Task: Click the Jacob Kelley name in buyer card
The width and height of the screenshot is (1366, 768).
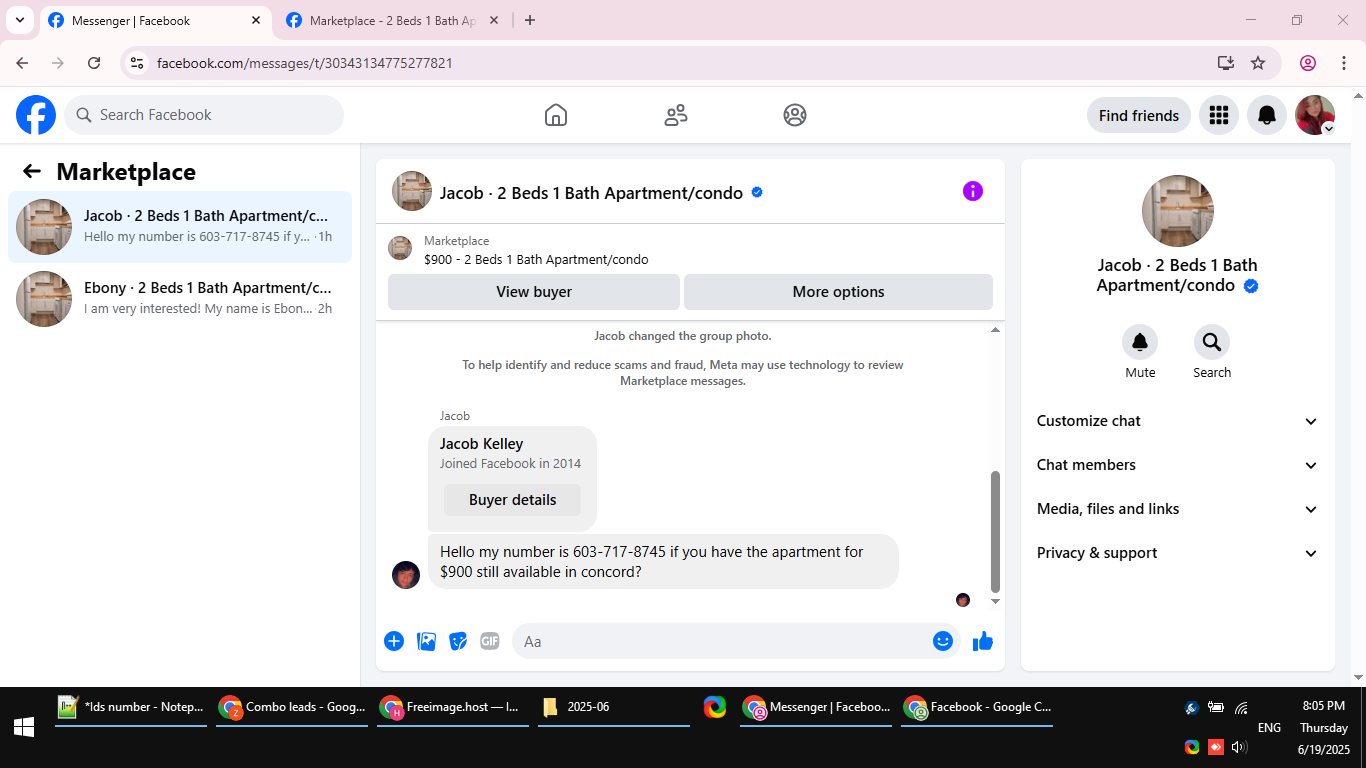Action: (x=482, y=444)
